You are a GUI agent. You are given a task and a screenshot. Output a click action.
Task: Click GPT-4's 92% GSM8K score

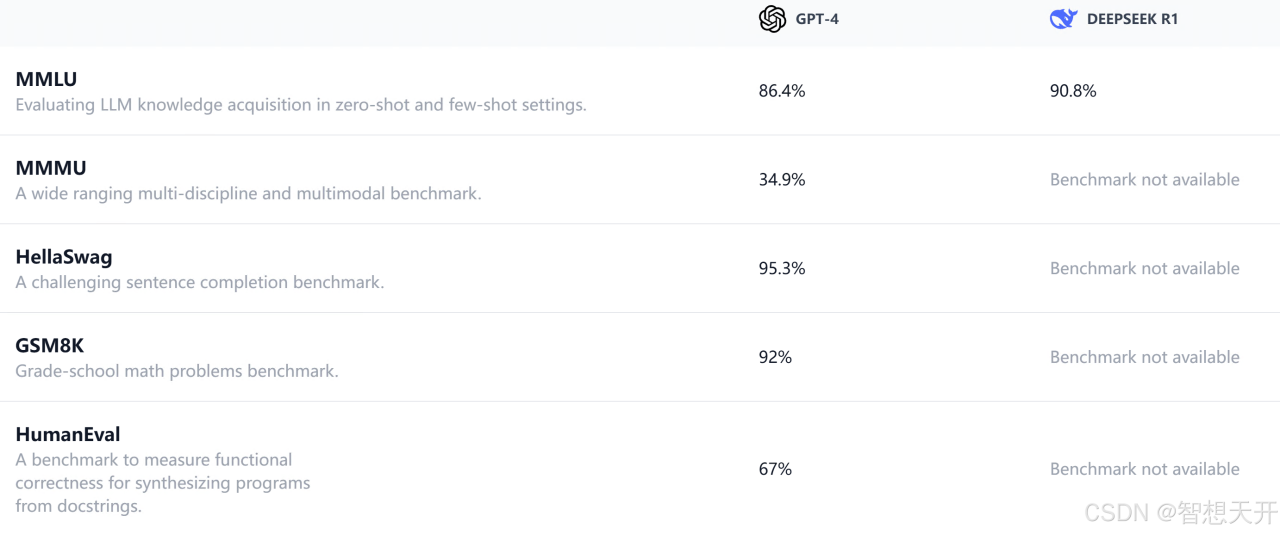[775, 358]
